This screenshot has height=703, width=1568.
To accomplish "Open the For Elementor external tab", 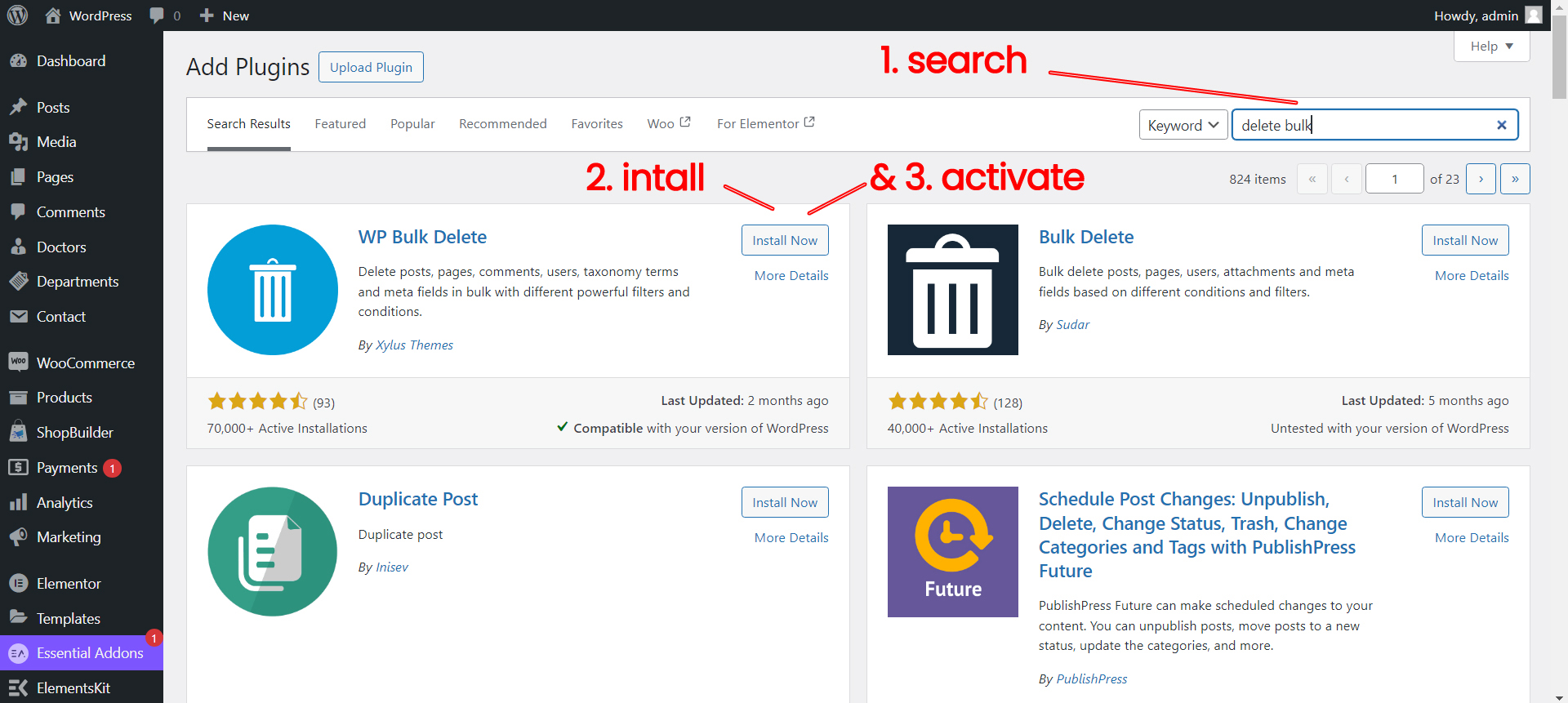I will point(766,123).
